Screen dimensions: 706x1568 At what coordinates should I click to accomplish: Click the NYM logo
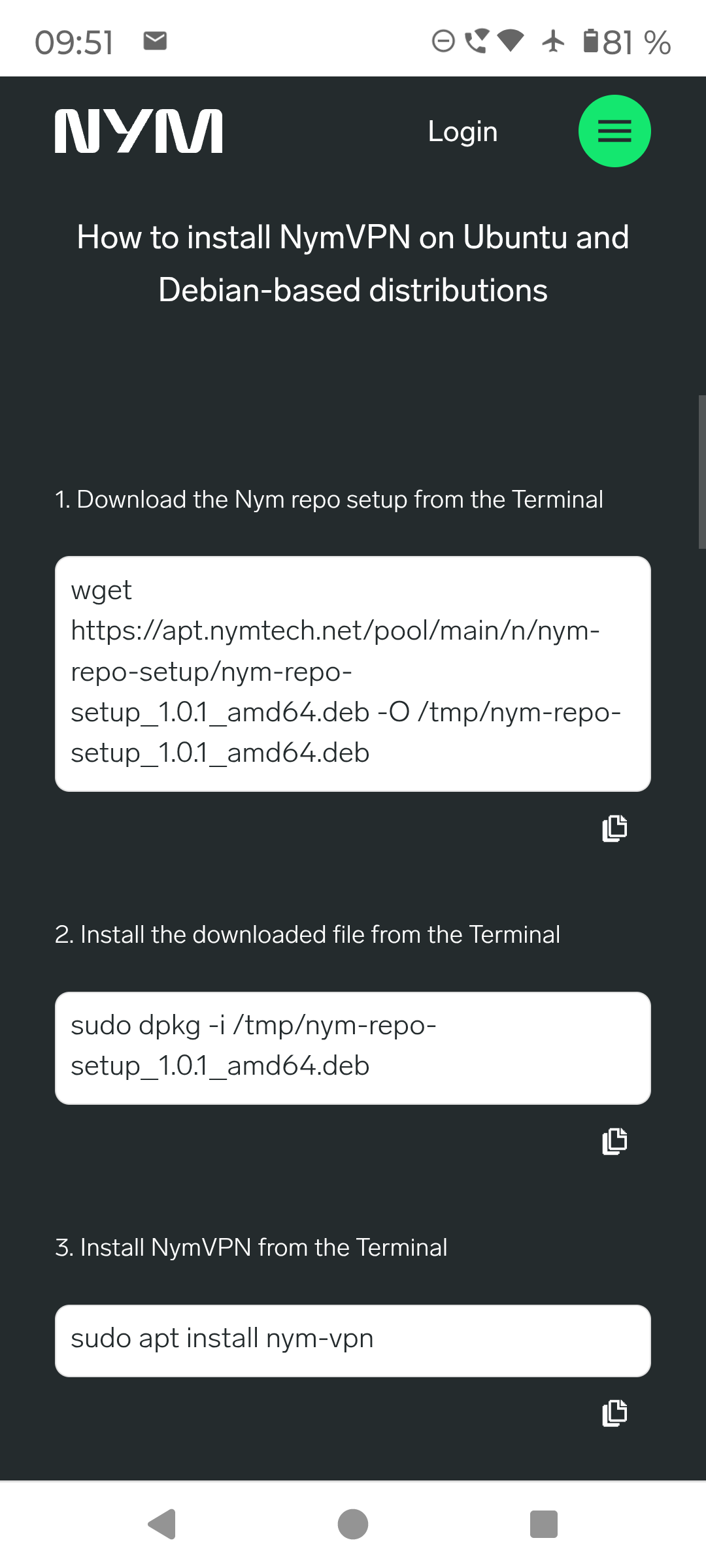pos(139,131)
